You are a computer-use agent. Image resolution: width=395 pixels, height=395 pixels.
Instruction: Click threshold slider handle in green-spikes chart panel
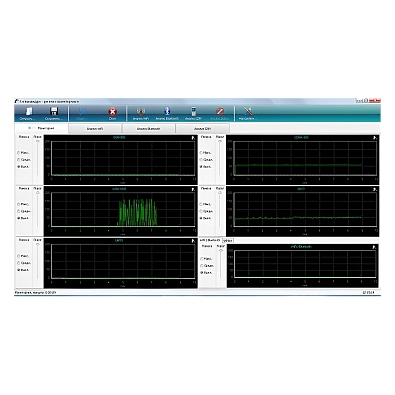[38, 193]
